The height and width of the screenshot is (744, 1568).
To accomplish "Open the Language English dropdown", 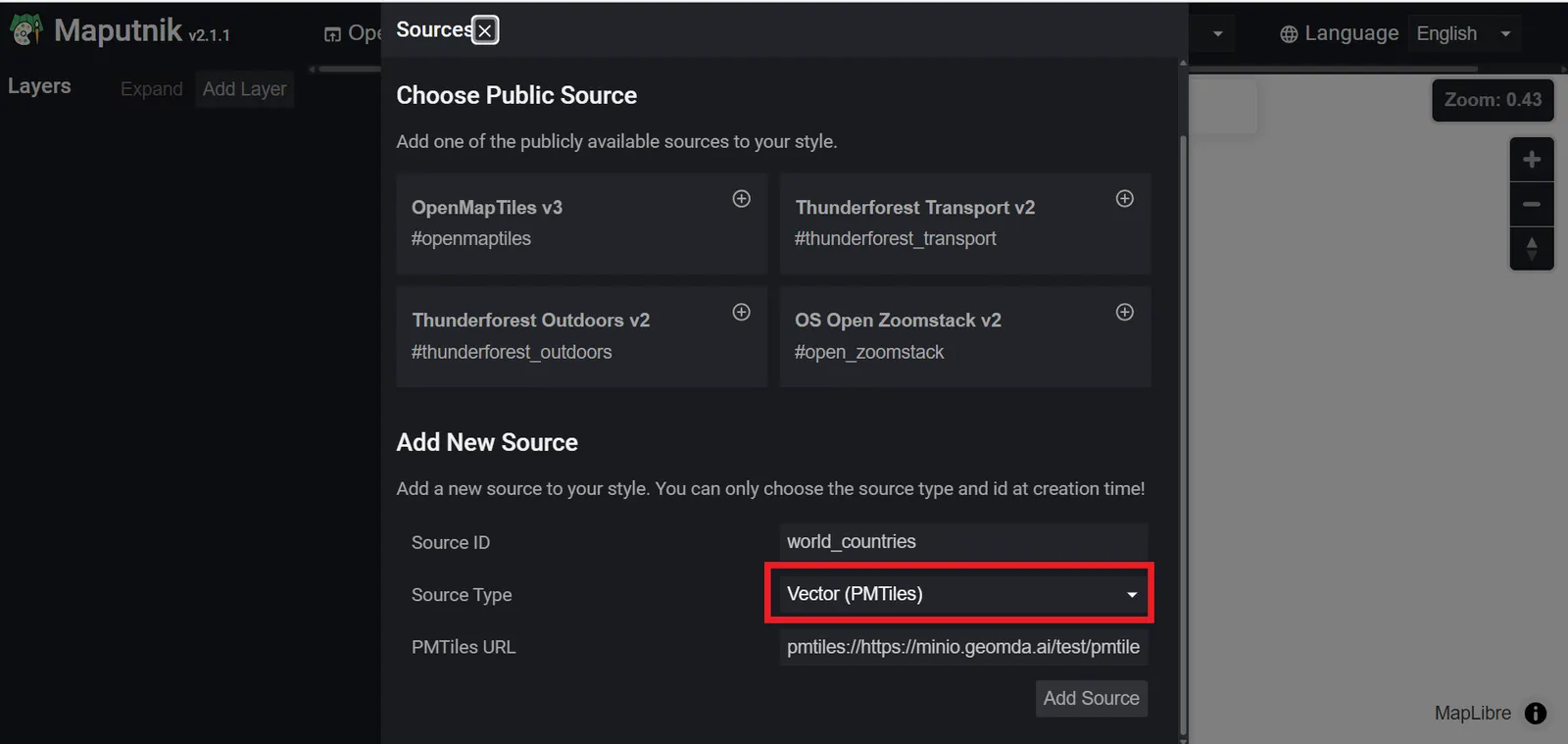I will point(1465,33).
